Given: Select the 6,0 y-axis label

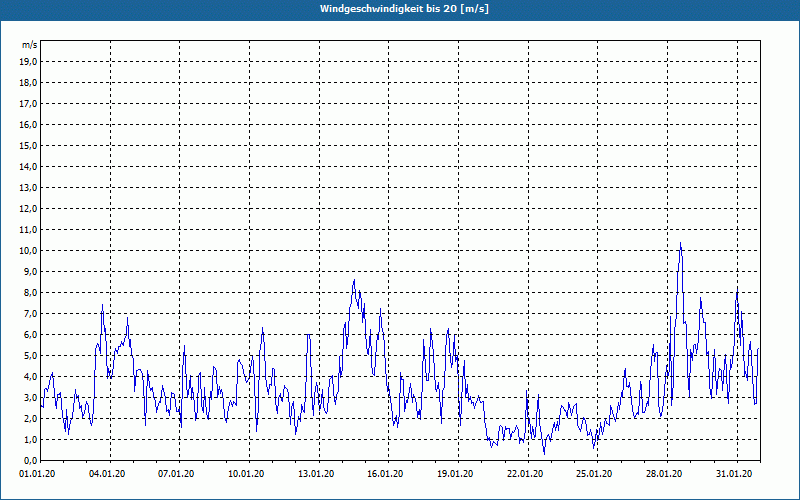Looking at the screenshot, I should [30, 334].
